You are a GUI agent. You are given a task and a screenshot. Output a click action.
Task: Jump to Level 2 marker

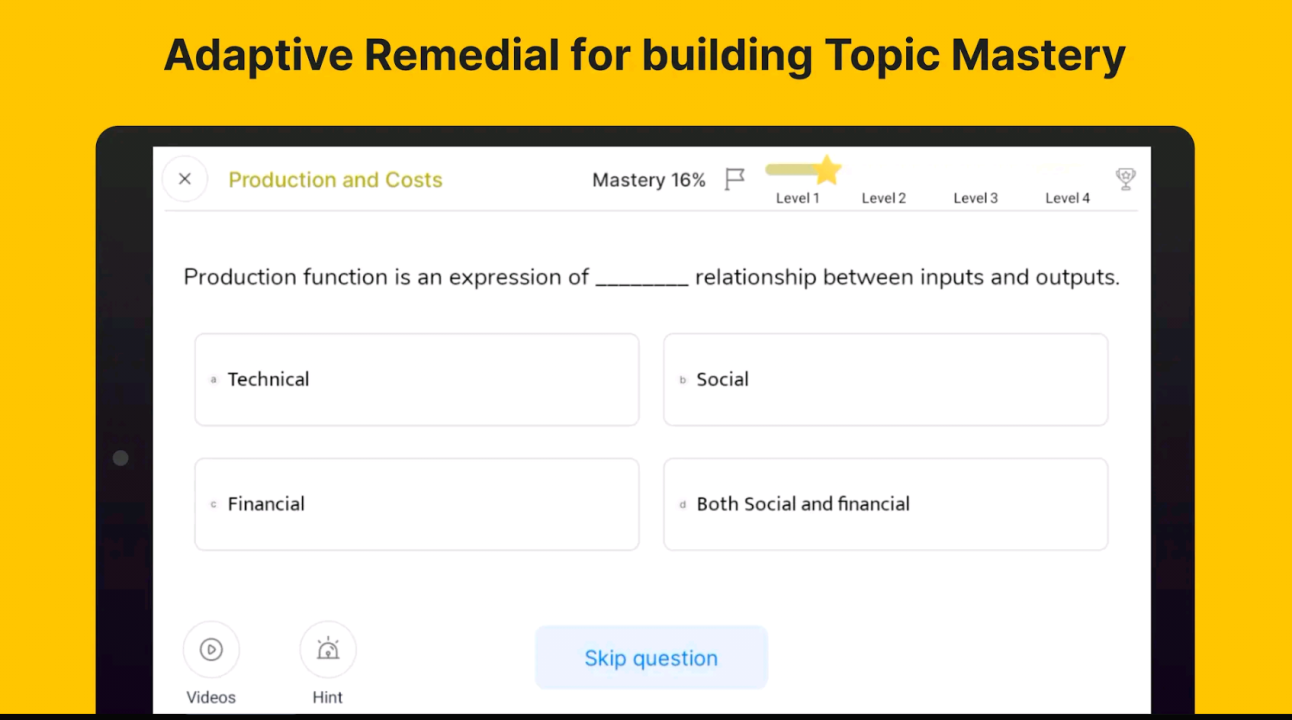(884, 198)
